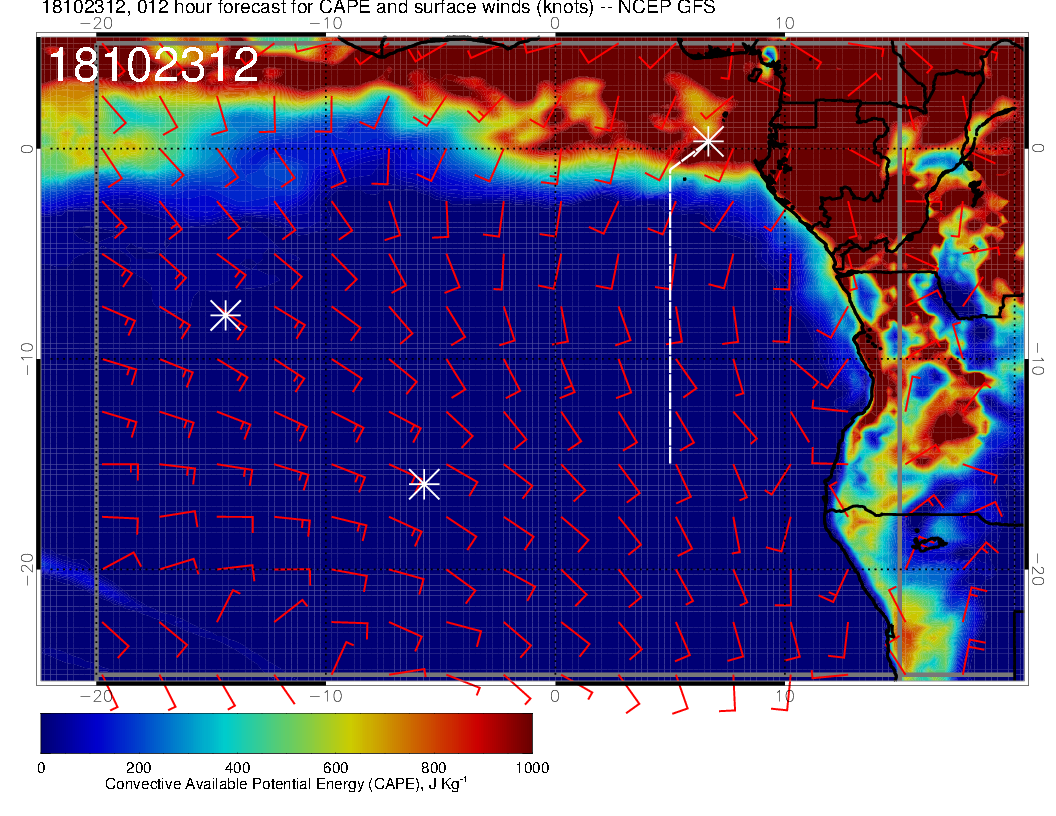Click the -20 longitude label on top axis
1056x816 pixels.
96,22
